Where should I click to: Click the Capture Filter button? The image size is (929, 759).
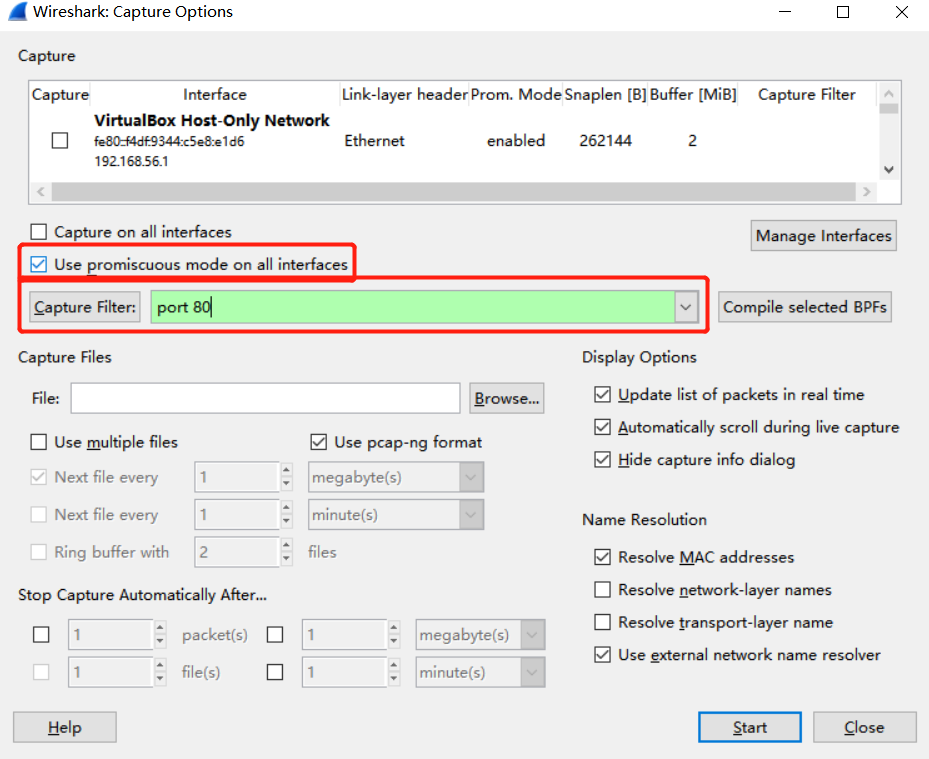click(x=85, y=307)
